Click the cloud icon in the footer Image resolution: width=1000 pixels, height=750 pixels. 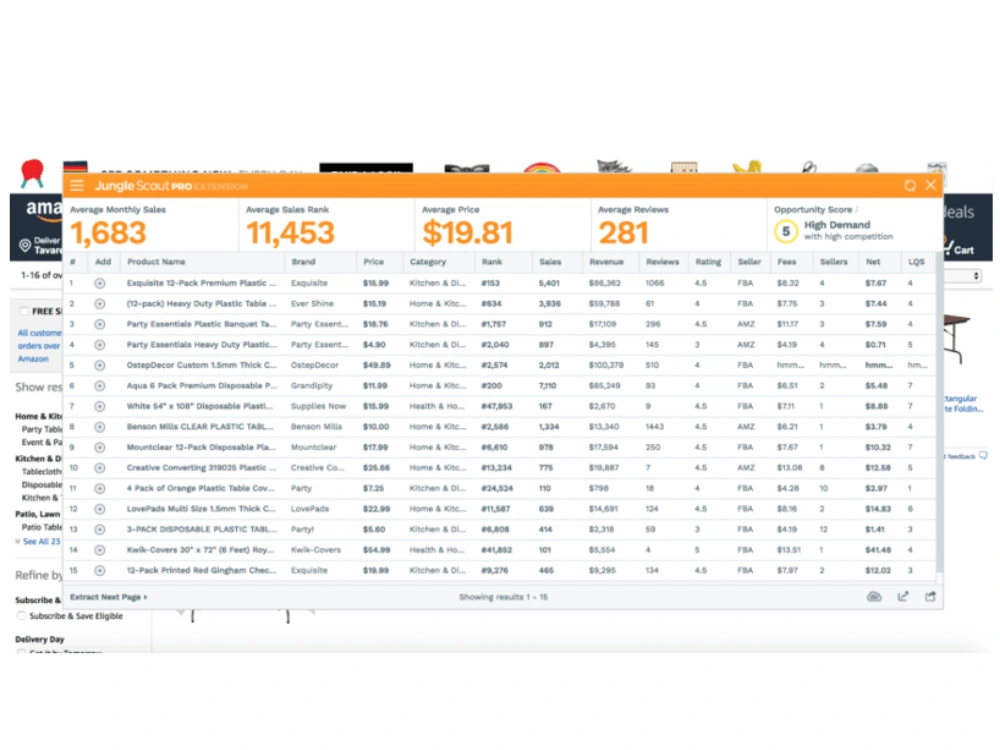874,597
